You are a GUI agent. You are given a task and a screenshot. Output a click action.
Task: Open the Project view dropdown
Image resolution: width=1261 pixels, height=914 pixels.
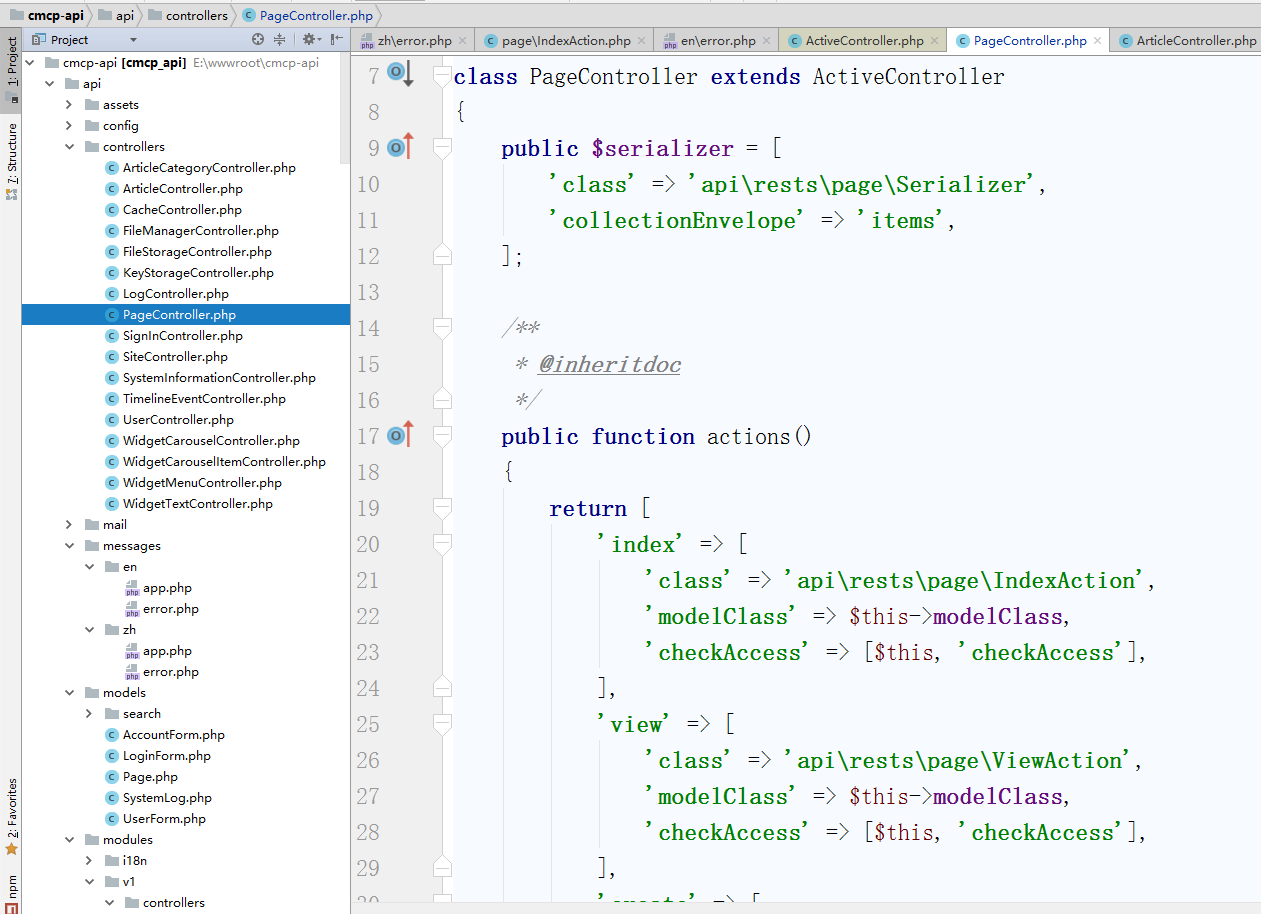pos(133,40)
